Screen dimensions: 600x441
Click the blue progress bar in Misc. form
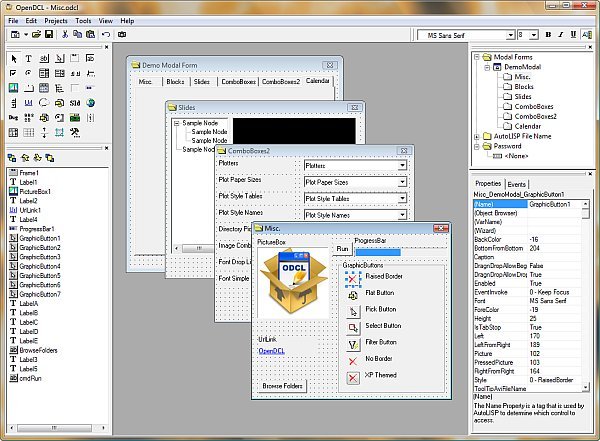[x=378, y=252]
